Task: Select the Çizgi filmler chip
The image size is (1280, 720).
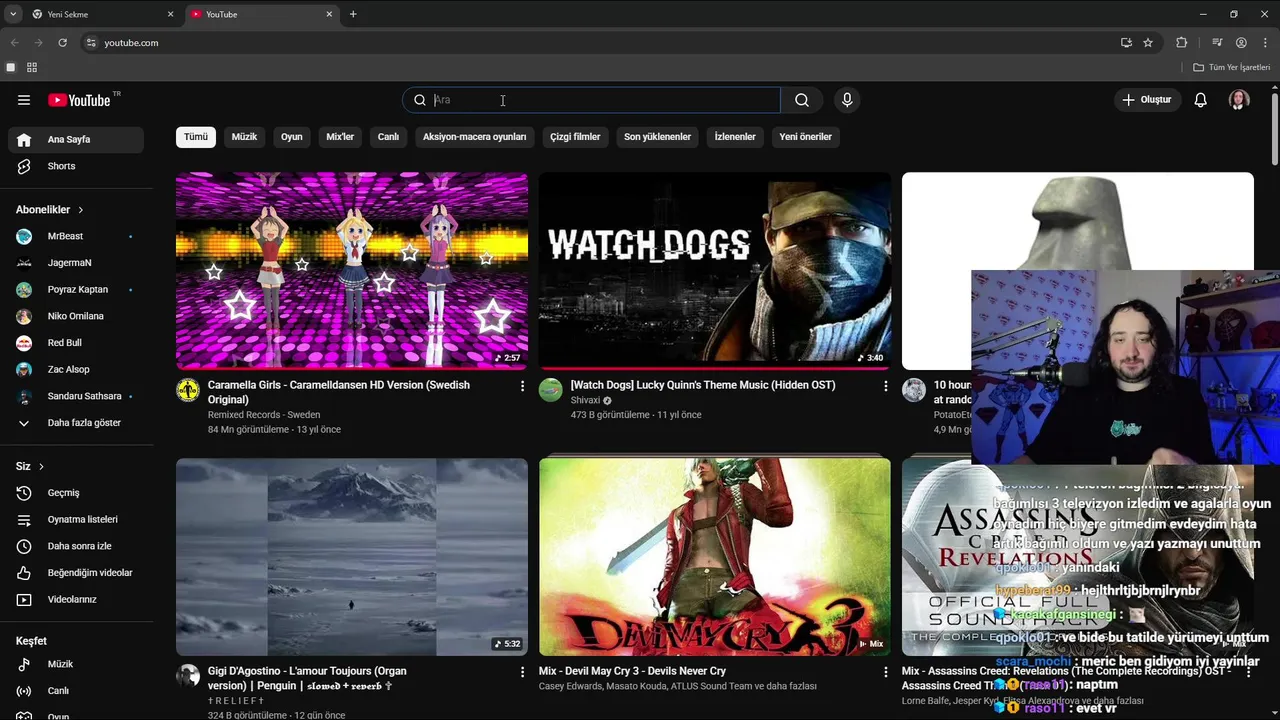Action: point(575,137)
